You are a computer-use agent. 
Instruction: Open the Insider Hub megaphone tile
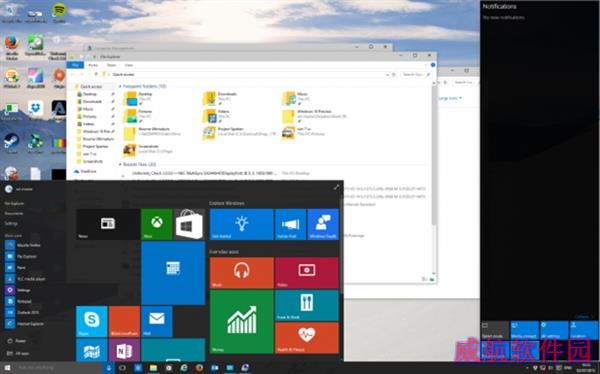click(x=290, y=224)
